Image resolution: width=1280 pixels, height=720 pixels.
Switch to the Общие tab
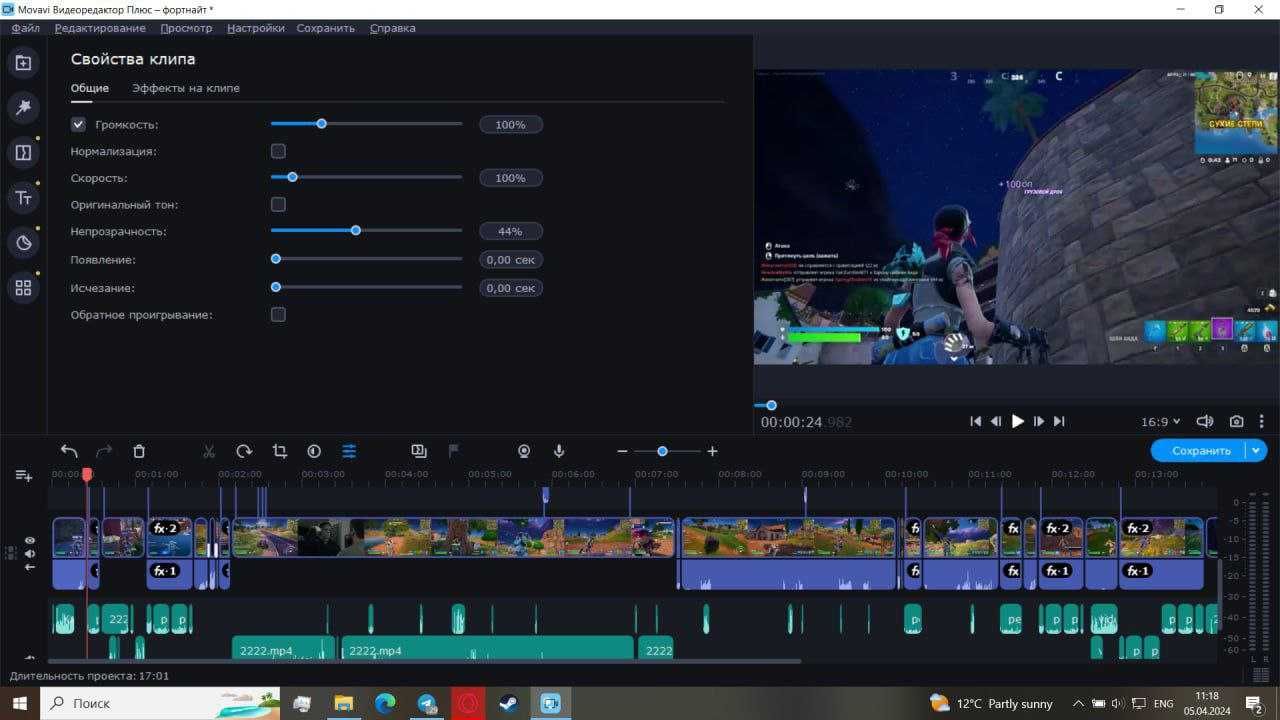[90, 88]
